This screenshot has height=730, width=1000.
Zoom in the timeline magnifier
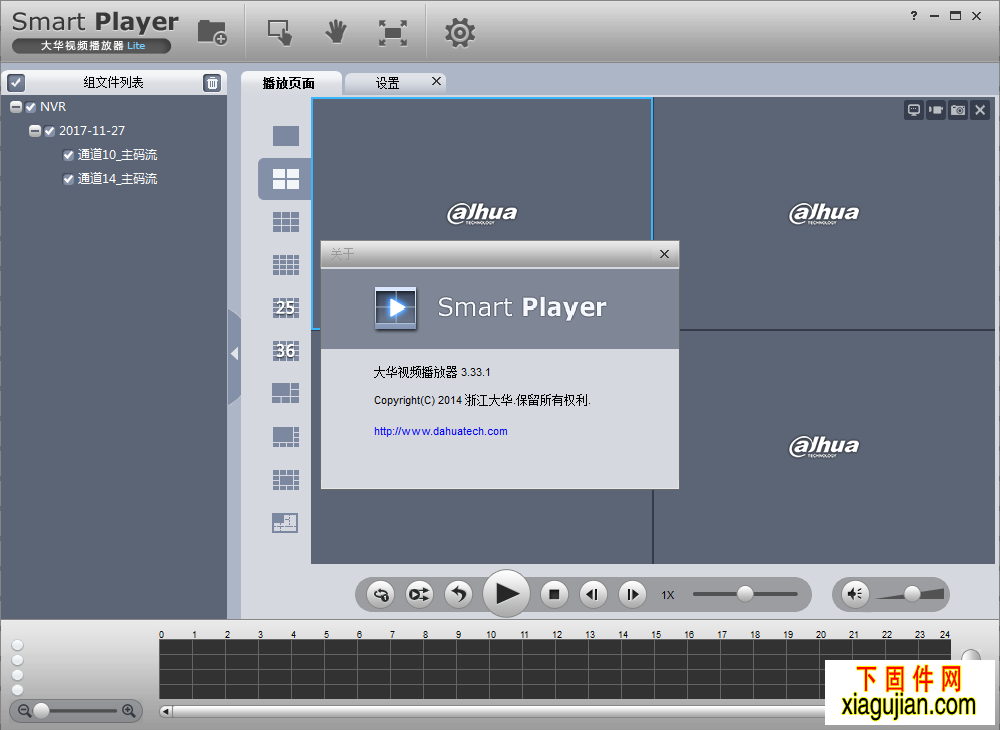coord(128,710)
